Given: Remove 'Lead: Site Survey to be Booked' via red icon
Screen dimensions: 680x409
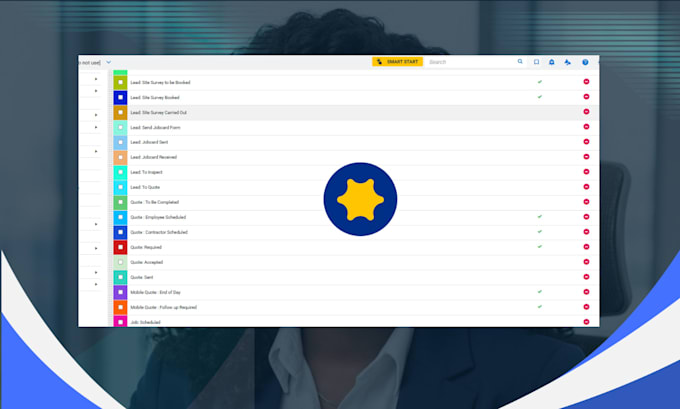Looking at the screenshot, I should pos(586,82).
